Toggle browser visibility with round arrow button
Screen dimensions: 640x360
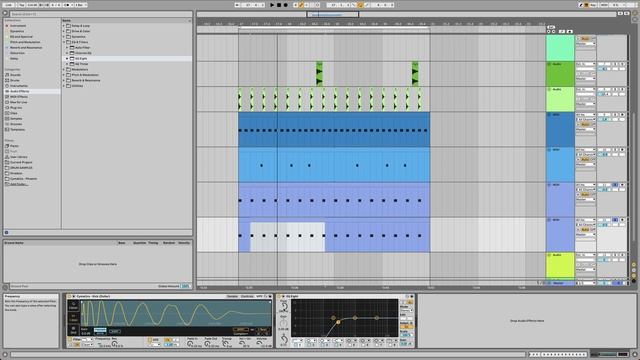(5, 13)
